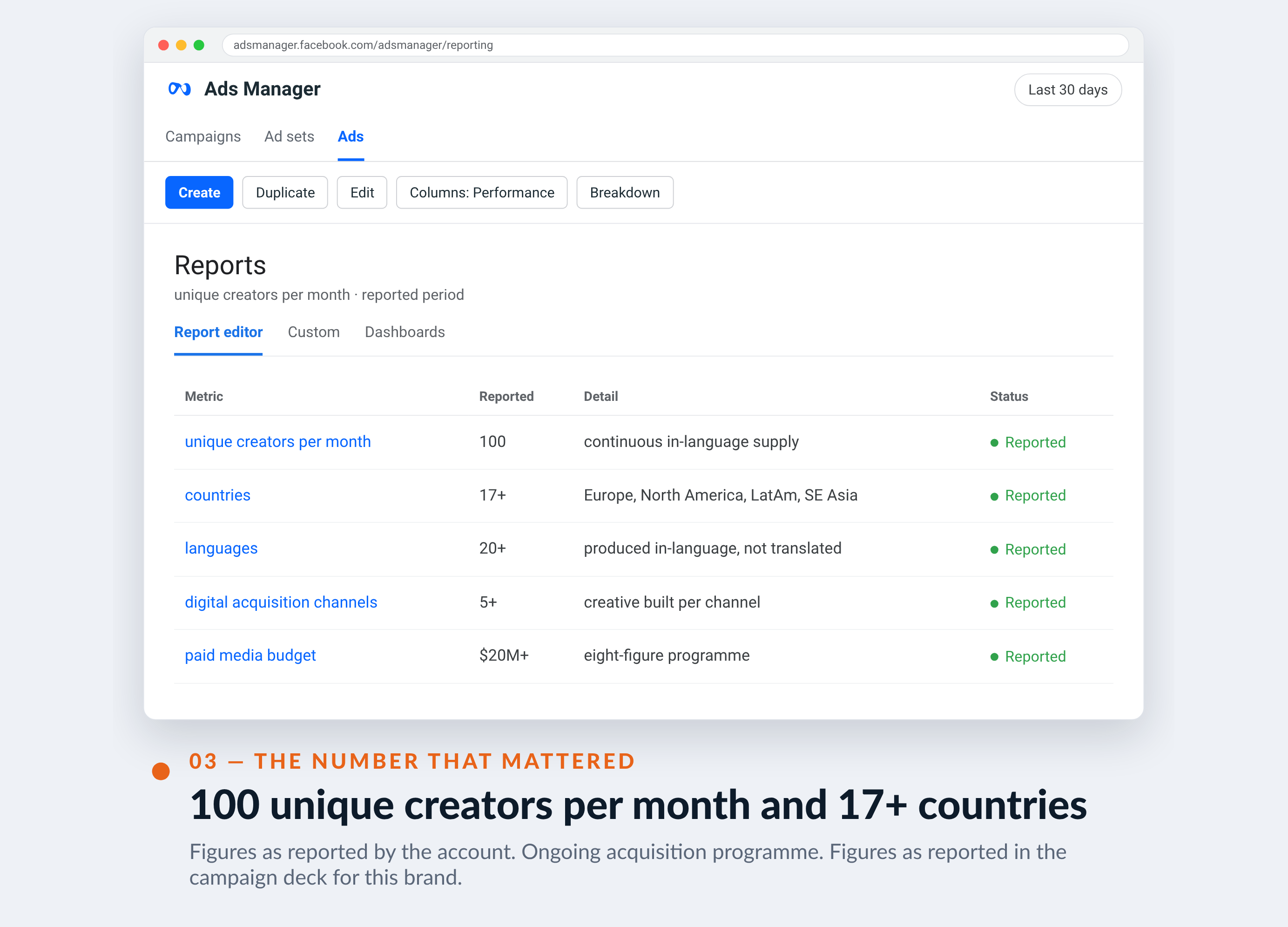
Task: Click the green window maximize dot
Action: click(x=199, y=45)
